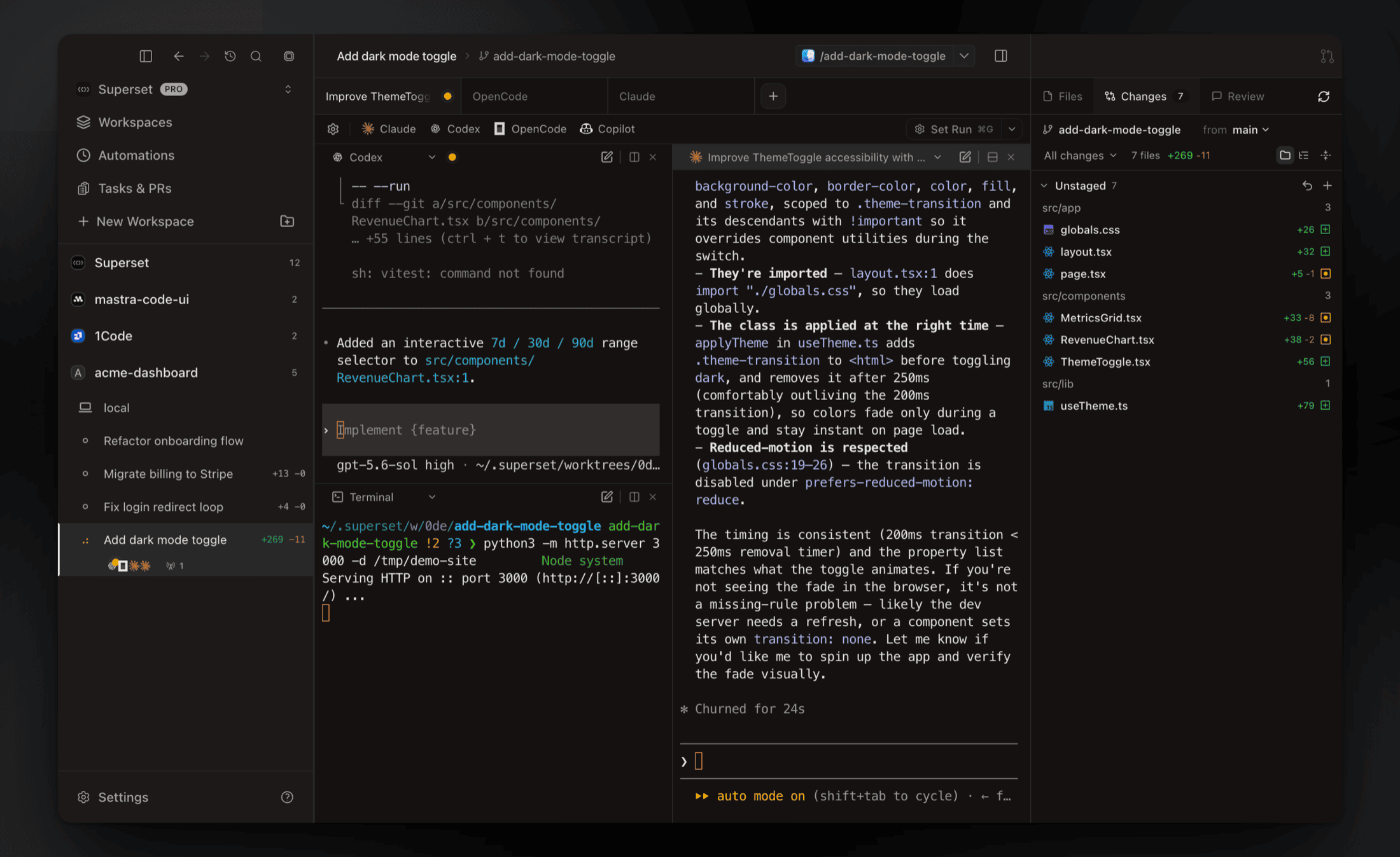Select the Superset project row
Viewport: 1400px width, 857px height.
point(185,263)
